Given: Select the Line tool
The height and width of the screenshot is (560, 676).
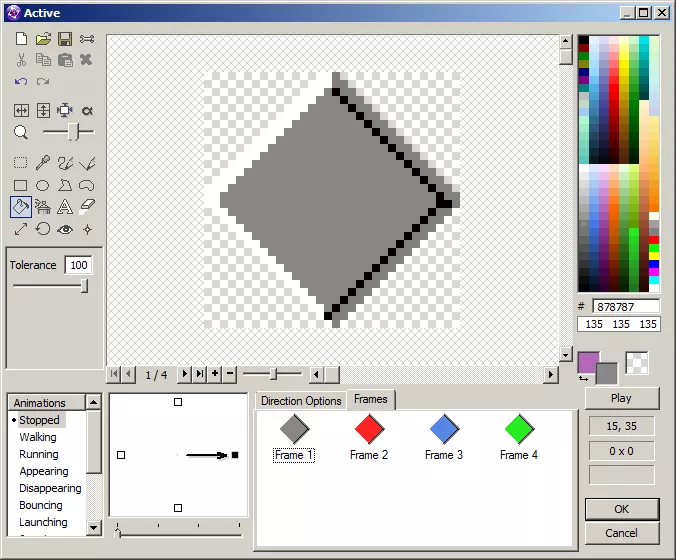Looking at the screenshot, I should 87,163.
